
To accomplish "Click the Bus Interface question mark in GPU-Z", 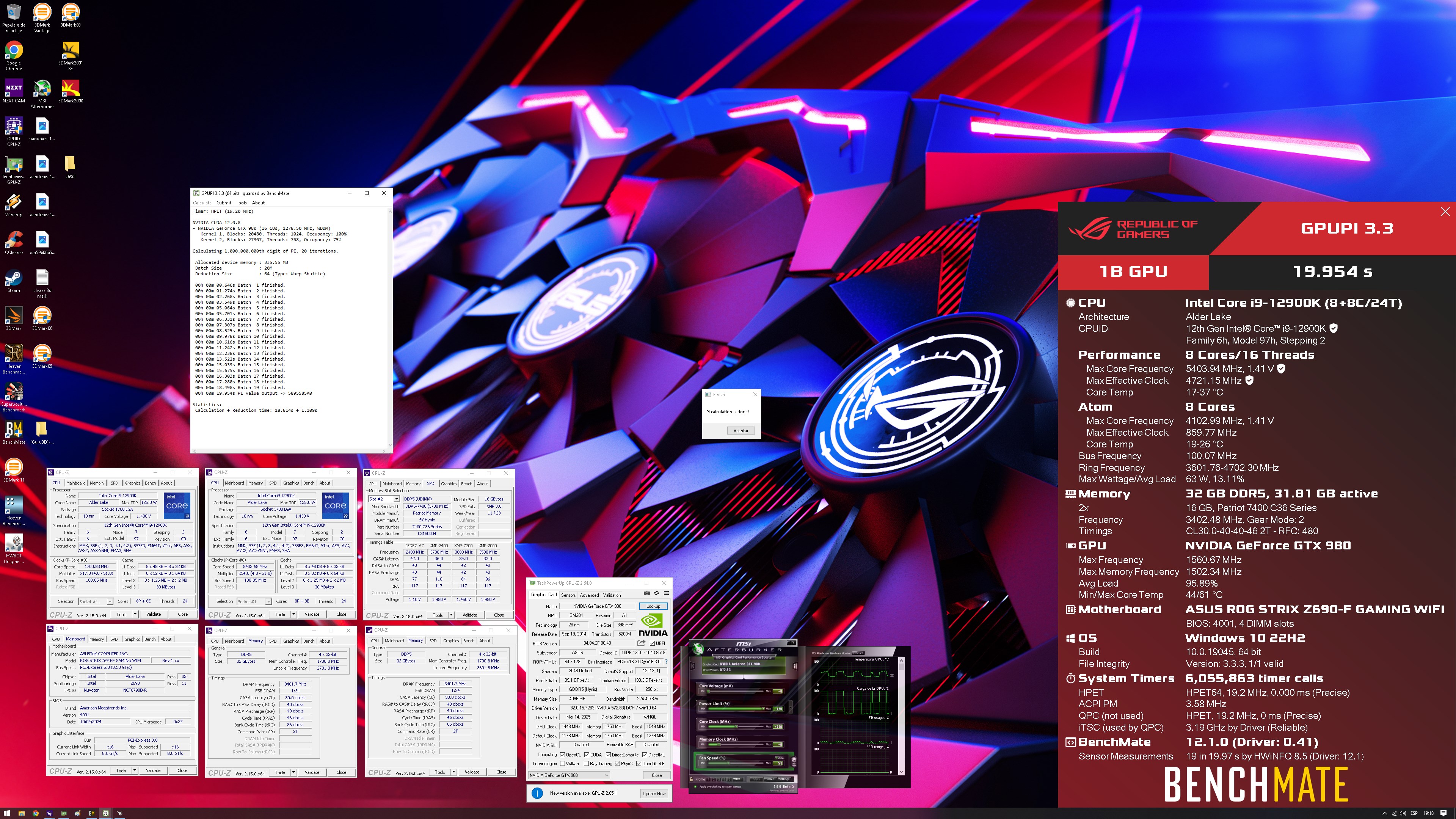I will point(667,662).
